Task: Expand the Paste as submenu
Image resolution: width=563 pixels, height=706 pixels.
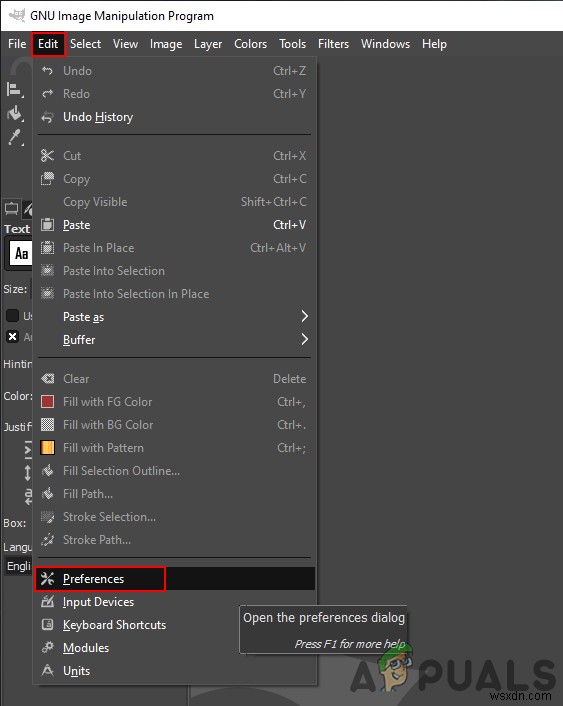Action: click(174, 317)
